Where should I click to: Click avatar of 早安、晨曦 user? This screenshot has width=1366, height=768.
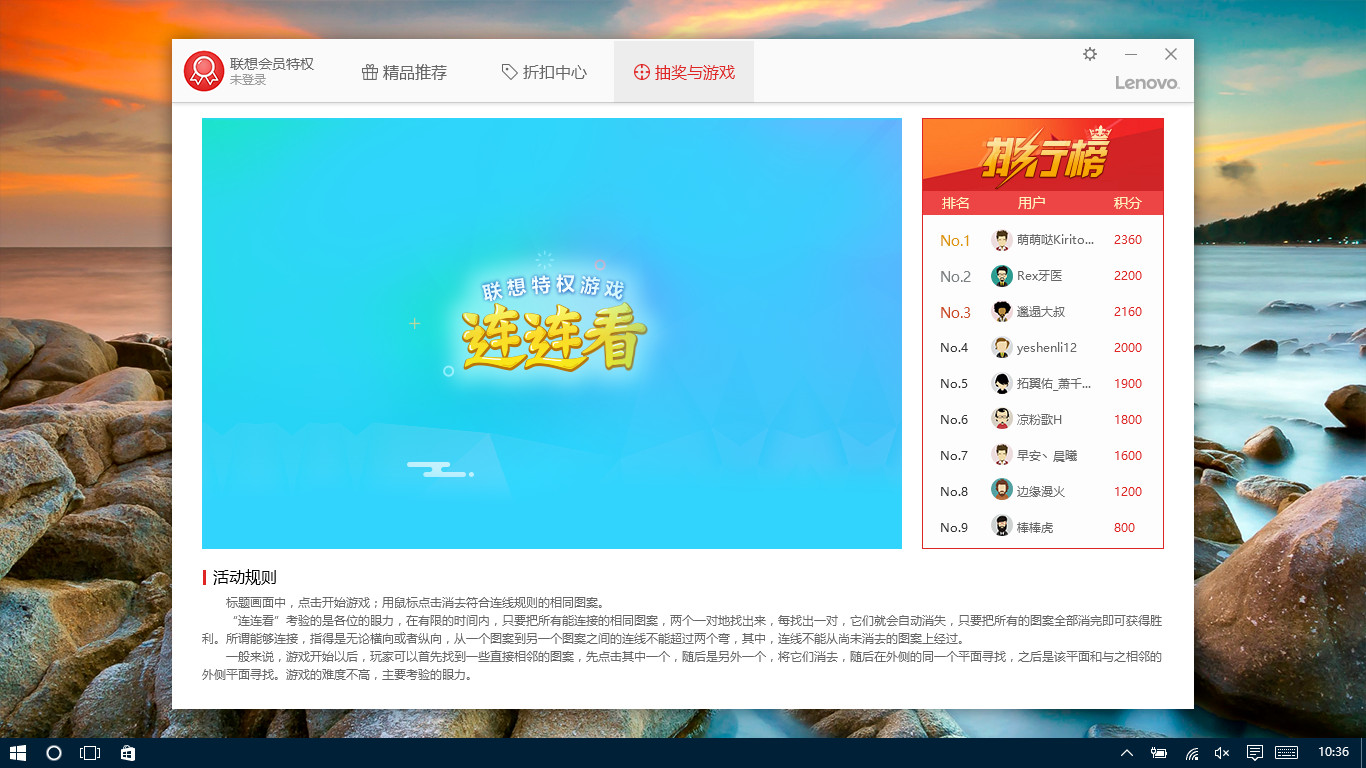(x=1002, y=456)
